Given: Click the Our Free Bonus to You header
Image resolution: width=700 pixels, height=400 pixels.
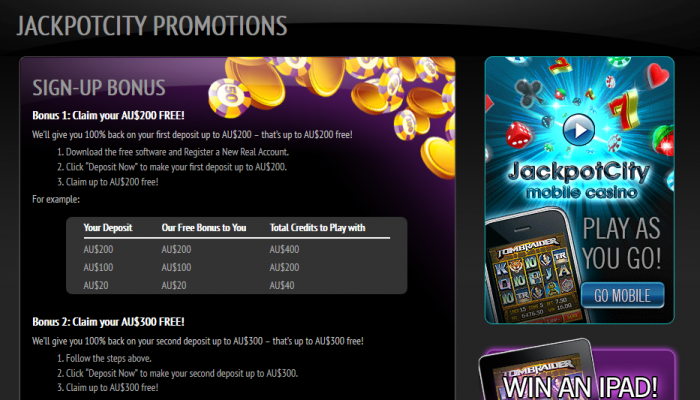Looking at the screenshot, I should pyautogui.click(x=204, y=228).
